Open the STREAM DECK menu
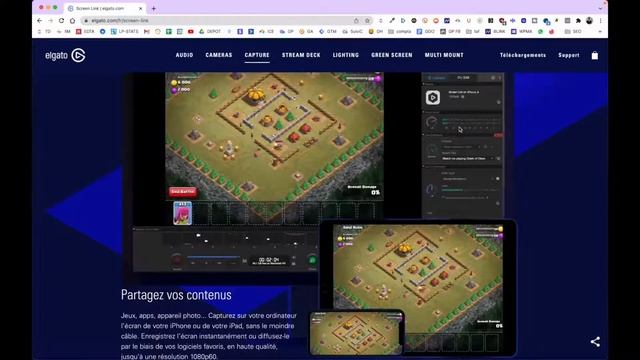This screenshot has height=360, width=640. (x=301, y=55)
